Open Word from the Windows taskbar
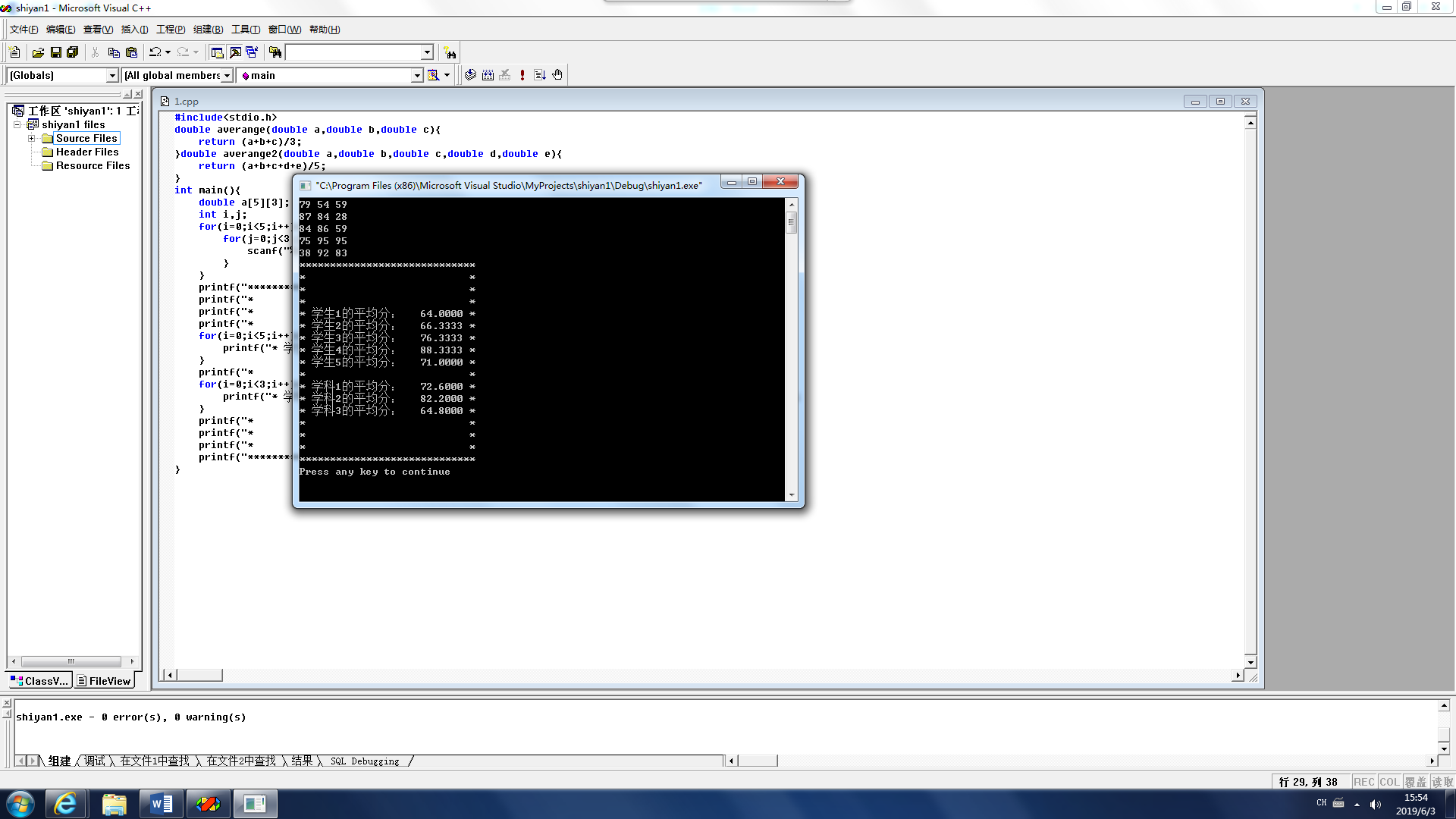 pos(162,804)
